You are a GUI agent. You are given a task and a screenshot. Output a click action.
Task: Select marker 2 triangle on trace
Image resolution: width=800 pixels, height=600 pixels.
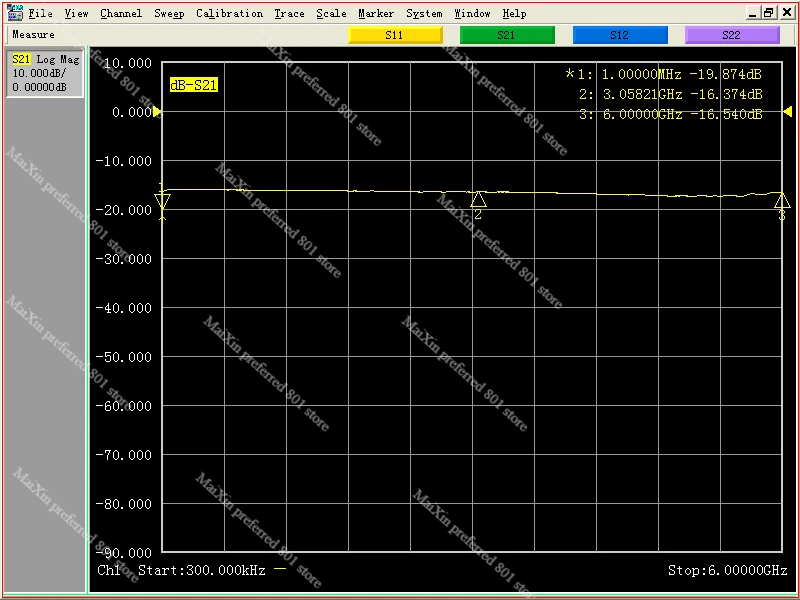(x=478, y=199)
